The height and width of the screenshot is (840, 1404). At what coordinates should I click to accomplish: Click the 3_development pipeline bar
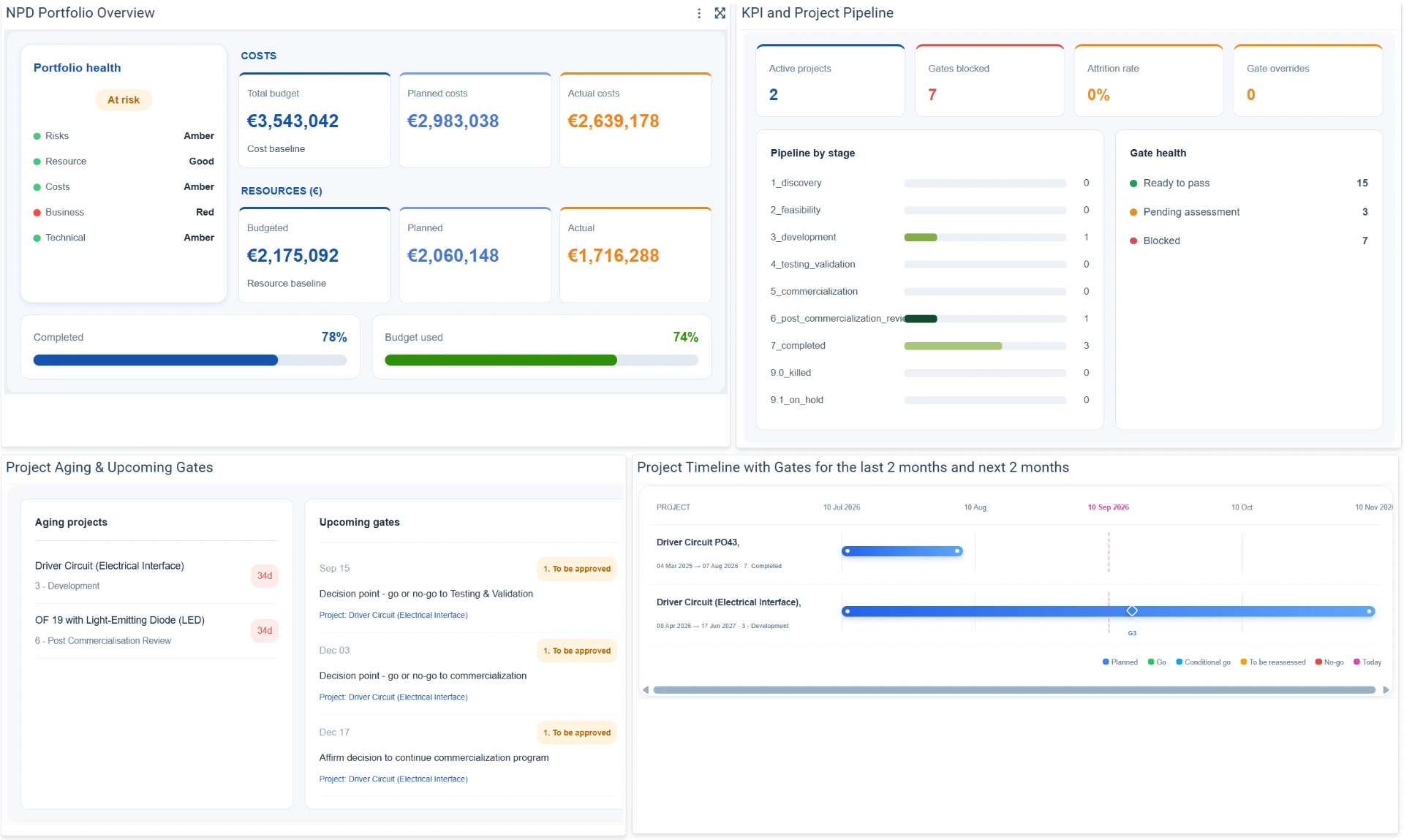click(x=985, y=238)
